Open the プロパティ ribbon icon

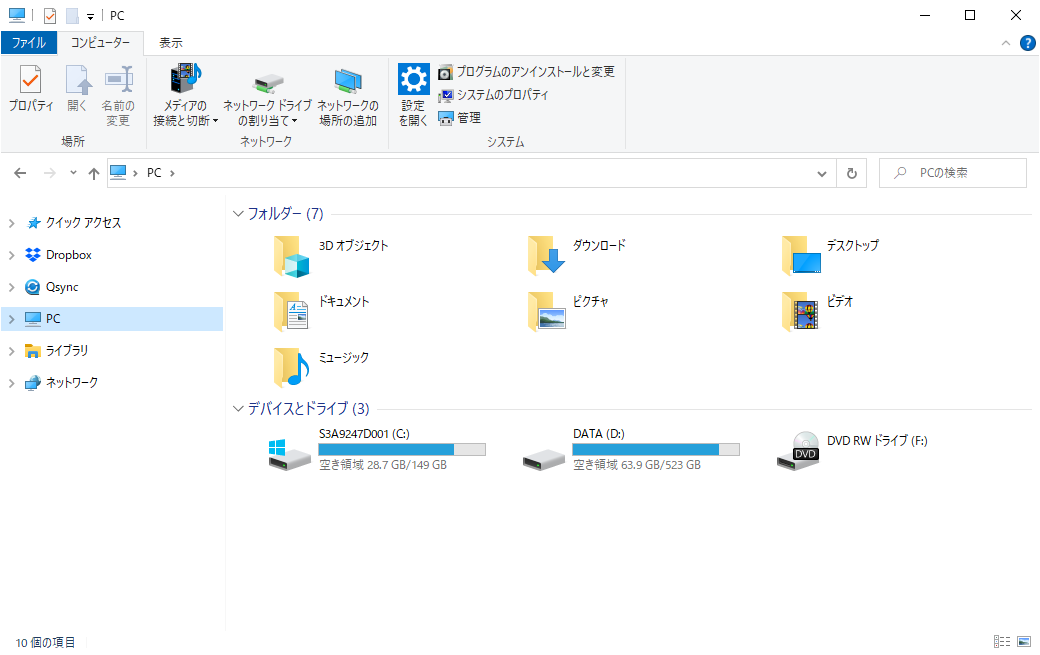coord(31,80)
